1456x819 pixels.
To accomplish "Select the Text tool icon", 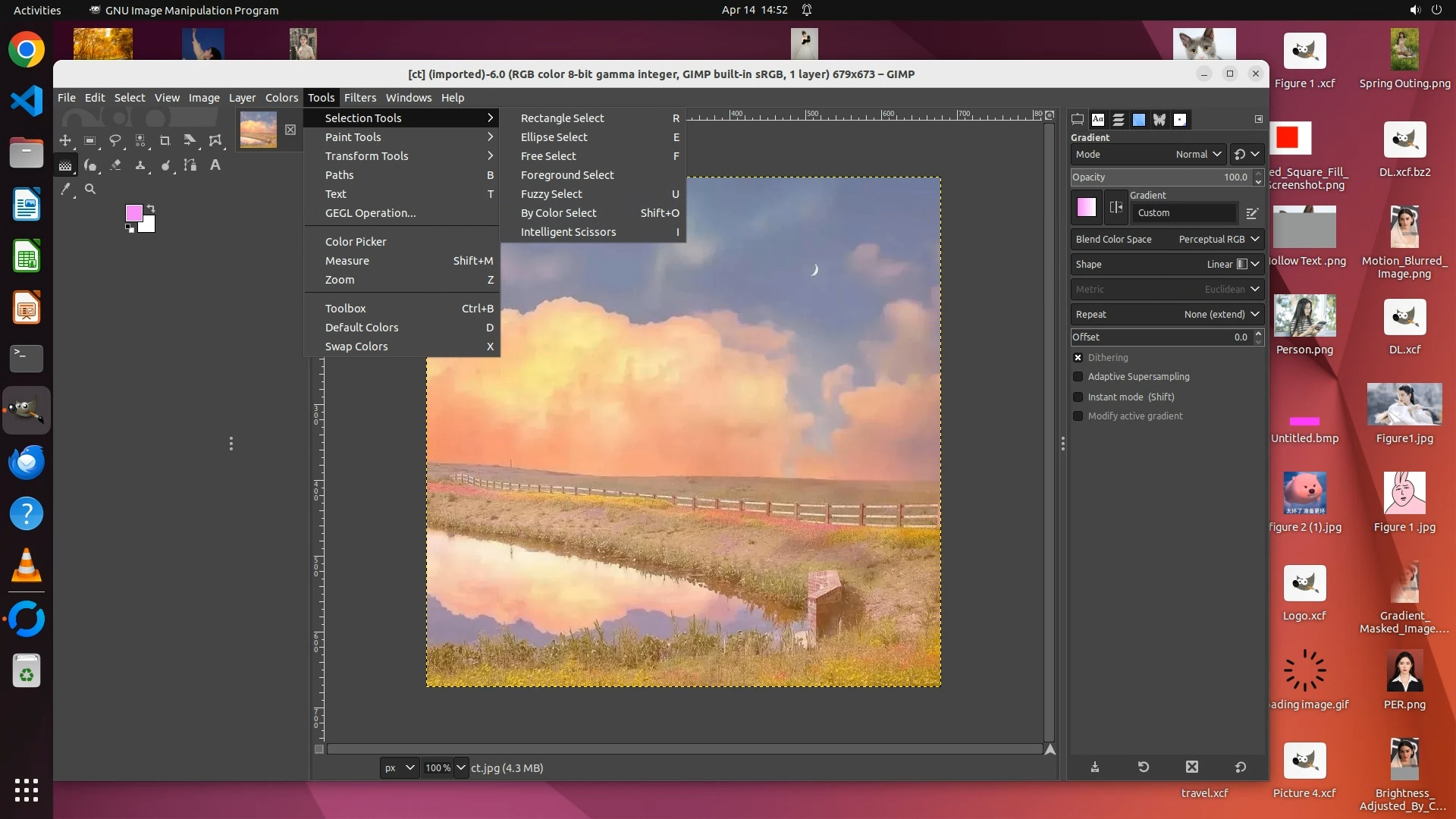I will [x=215, y=165].
